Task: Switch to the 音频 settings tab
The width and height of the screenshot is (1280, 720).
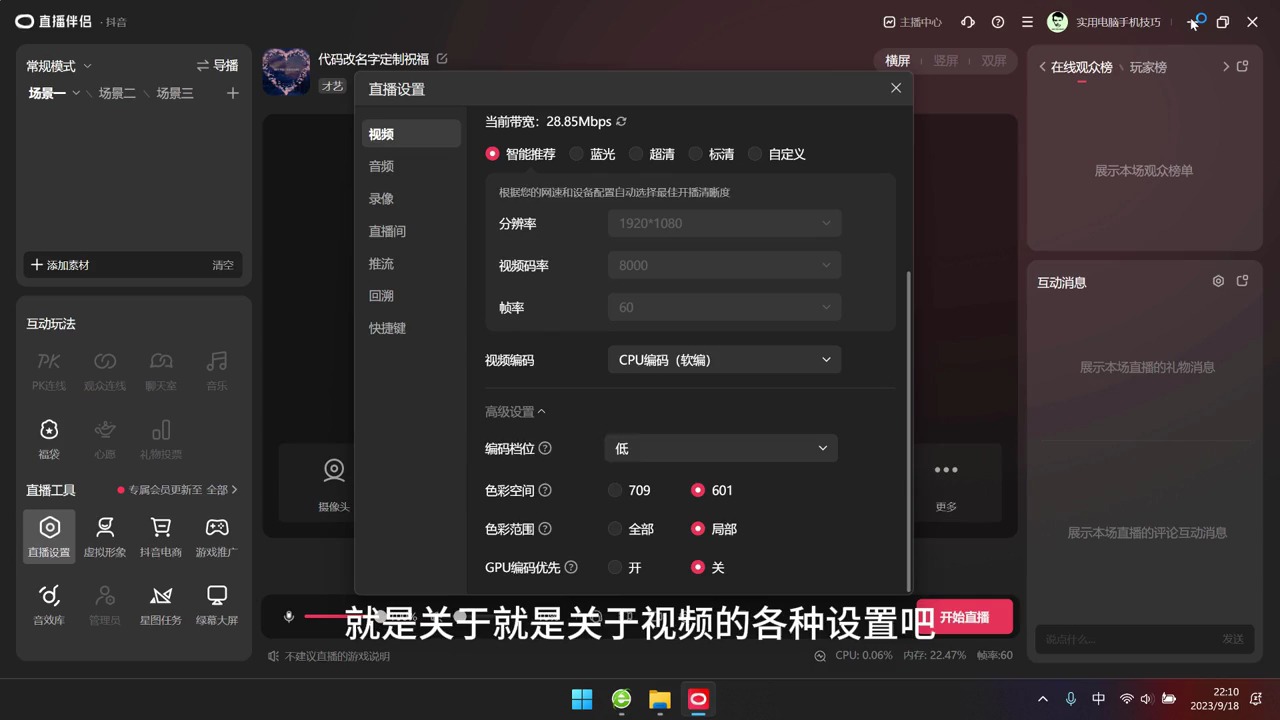Action: (411, 166)
